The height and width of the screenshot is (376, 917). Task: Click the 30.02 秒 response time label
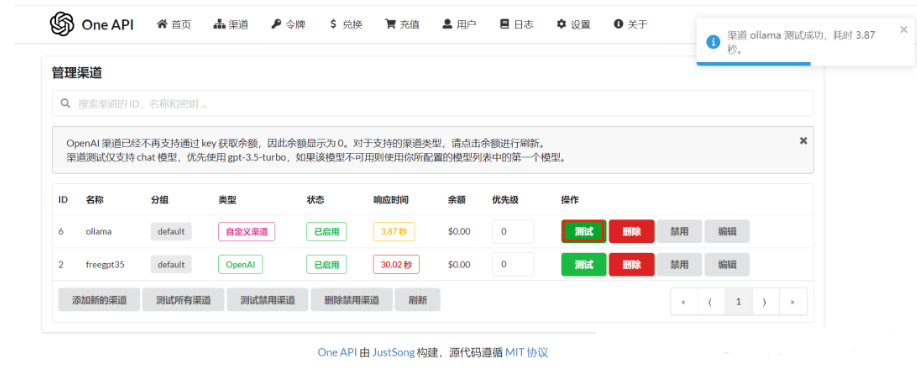(x=396, y=264)
